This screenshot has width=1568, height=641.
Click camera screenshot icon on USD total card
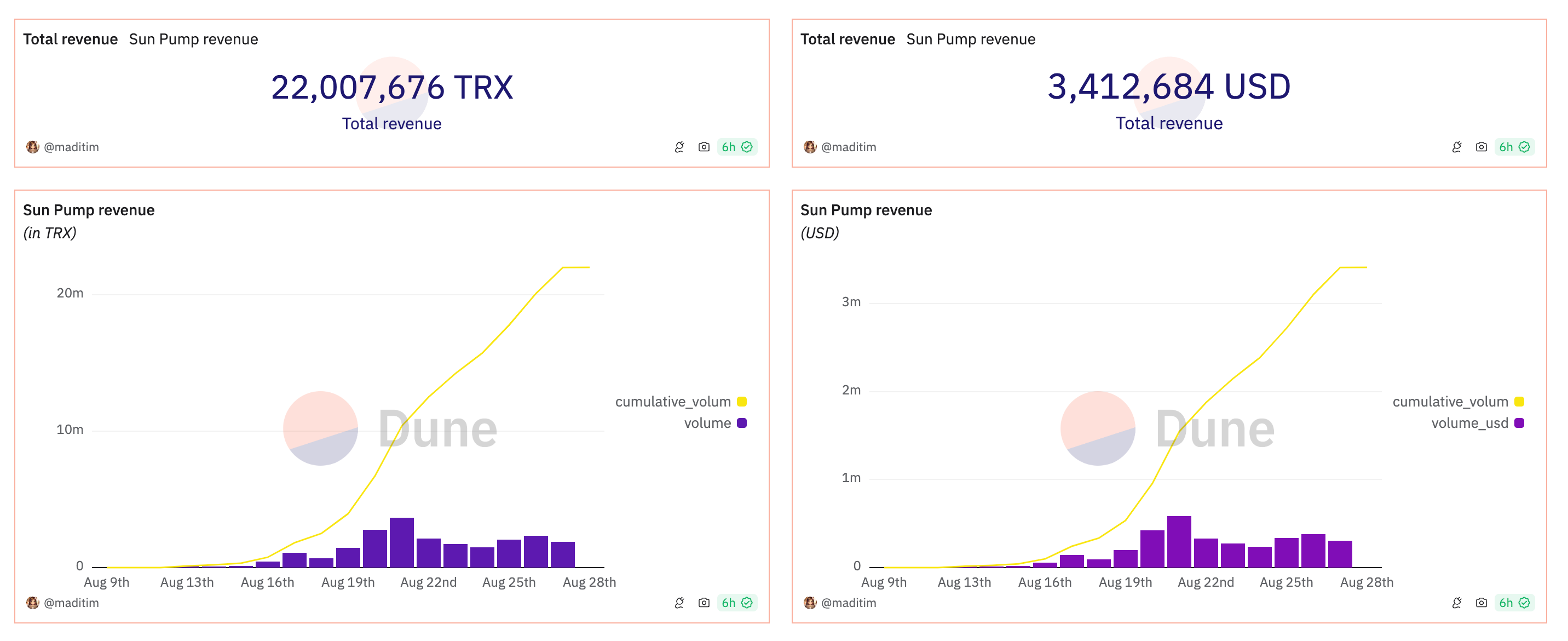(1481, 147)
